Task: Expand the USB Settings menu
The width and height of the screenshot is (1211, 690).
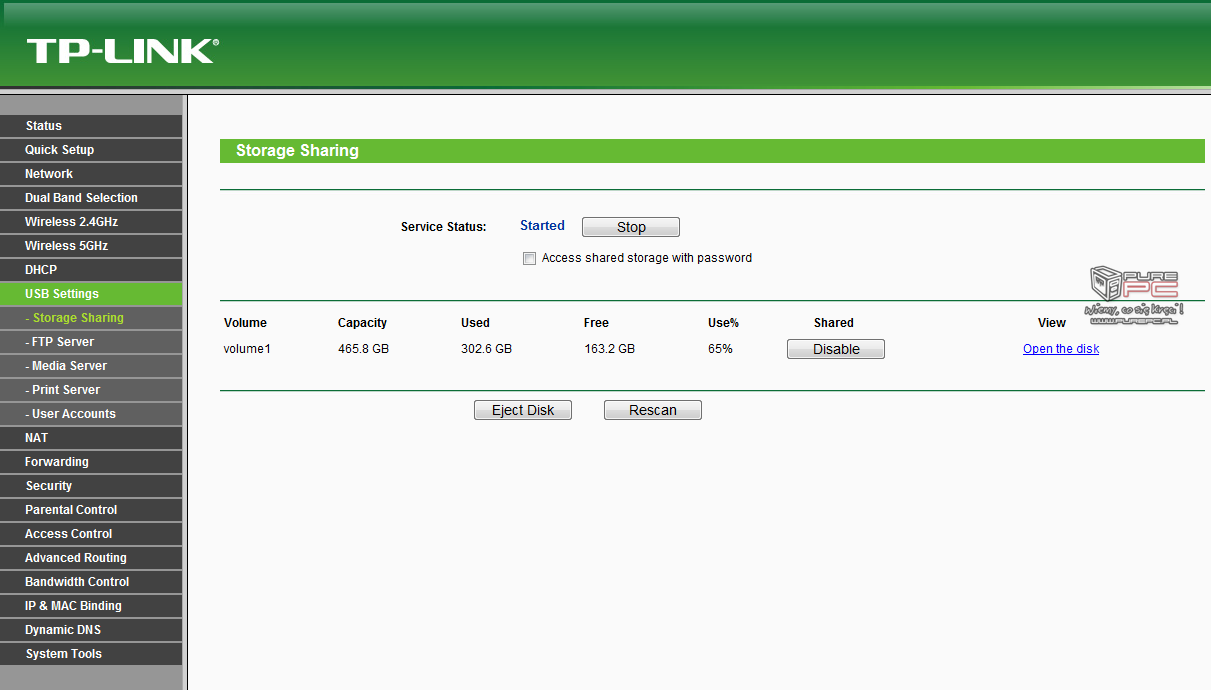Action: click(x=62, y=294)
